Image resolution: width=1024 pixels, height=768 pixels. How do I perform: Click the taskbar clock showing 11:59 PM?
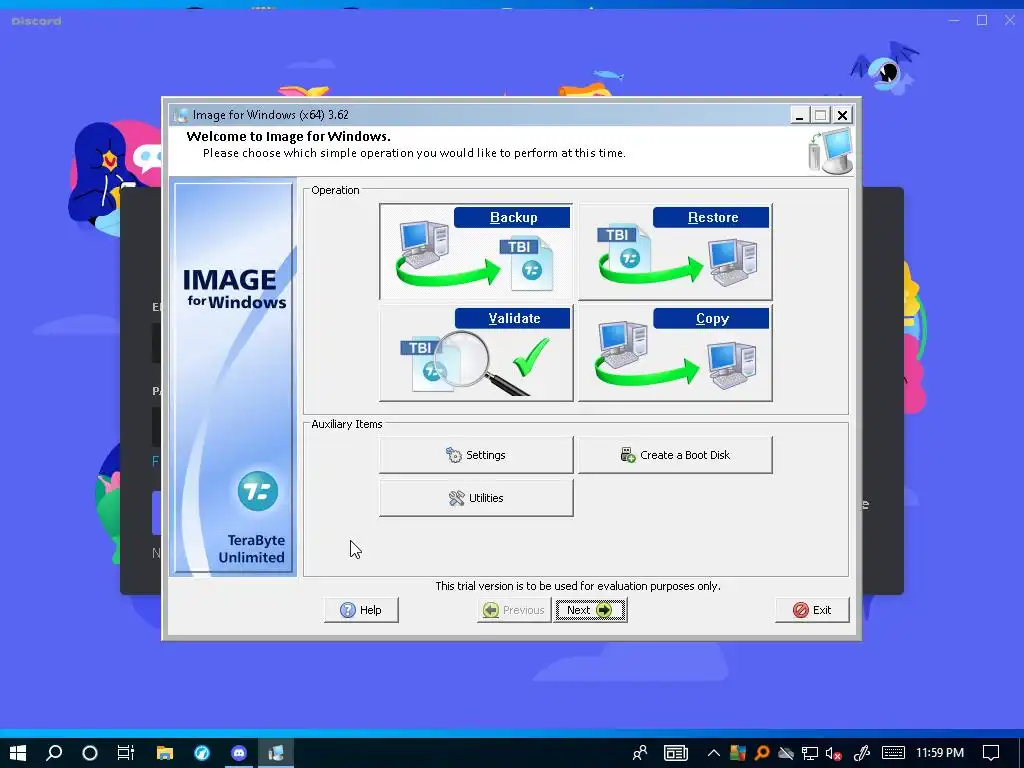click(x=940, y=753)
